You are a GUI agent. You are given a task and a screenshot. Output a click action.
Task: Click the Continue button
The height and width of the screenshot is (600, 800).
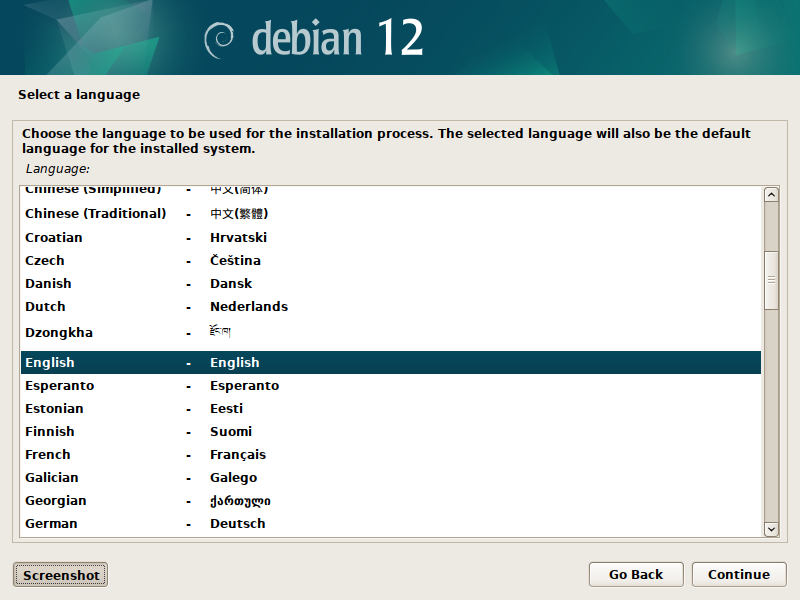pos(739,574)
